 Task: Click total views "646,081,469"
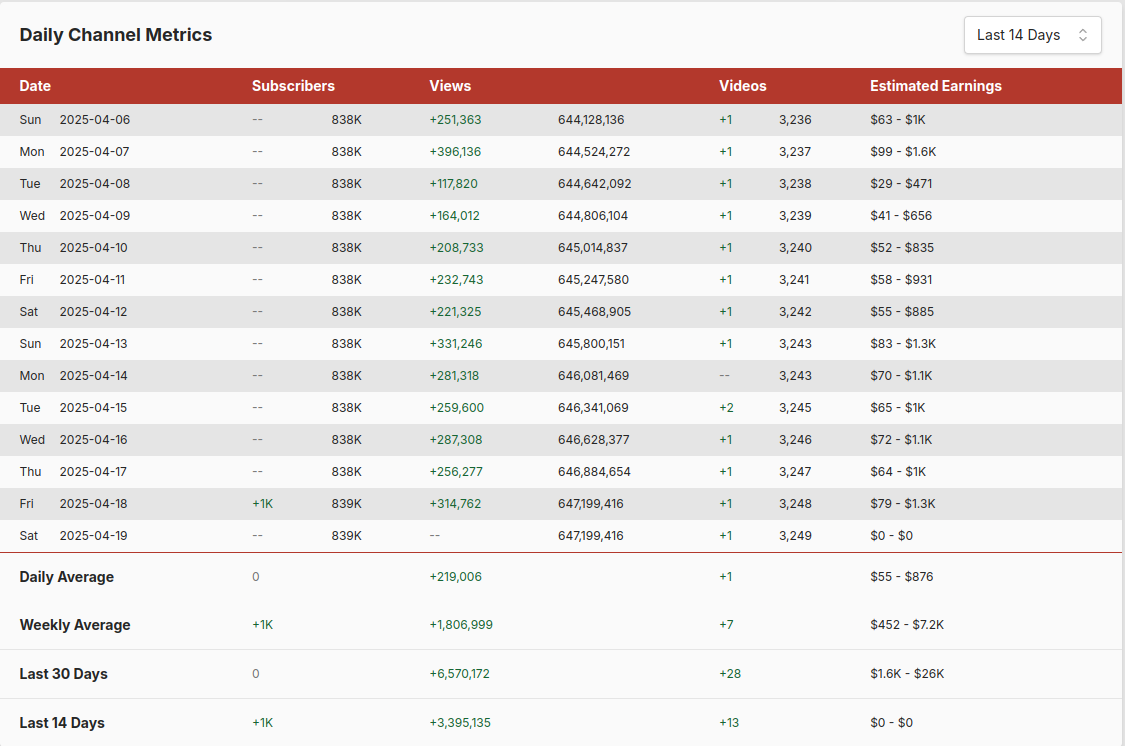[x=593, y=376]
